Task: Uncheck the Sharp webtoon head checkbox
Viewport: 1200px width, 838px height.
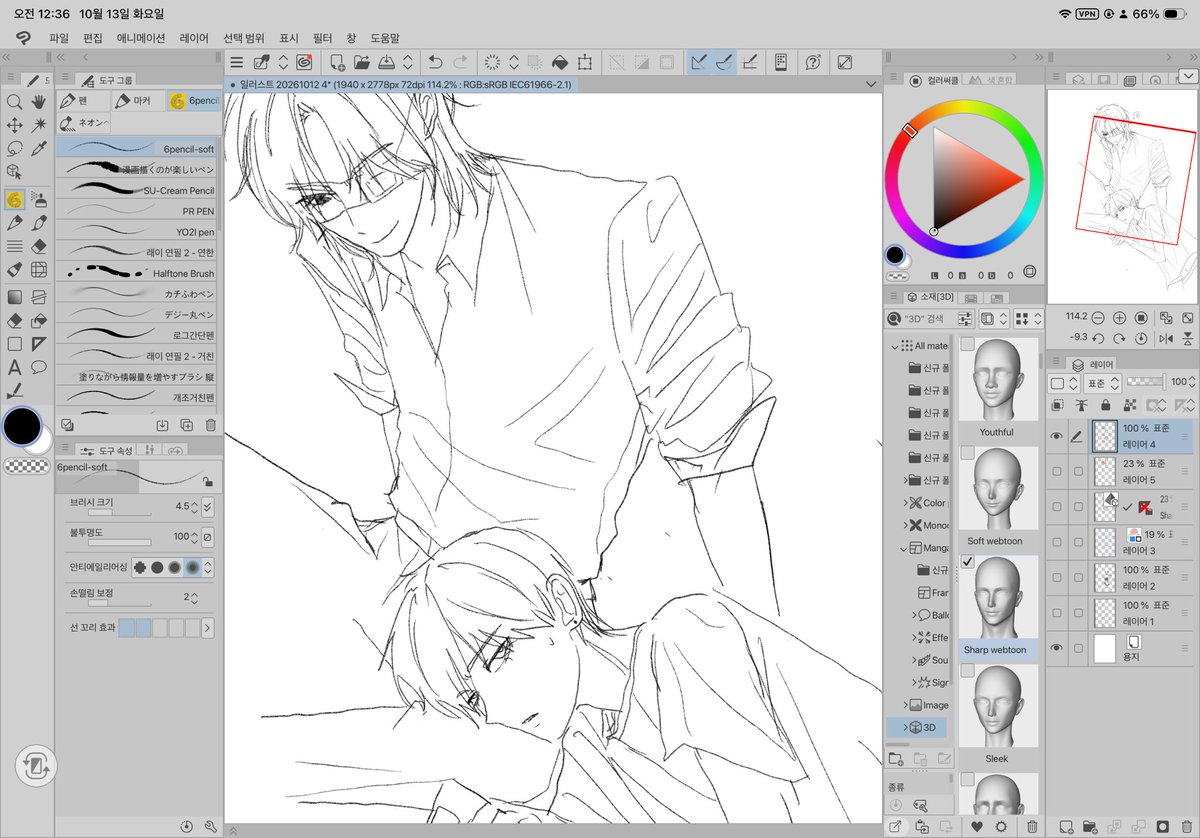Action: pos(967,563)
